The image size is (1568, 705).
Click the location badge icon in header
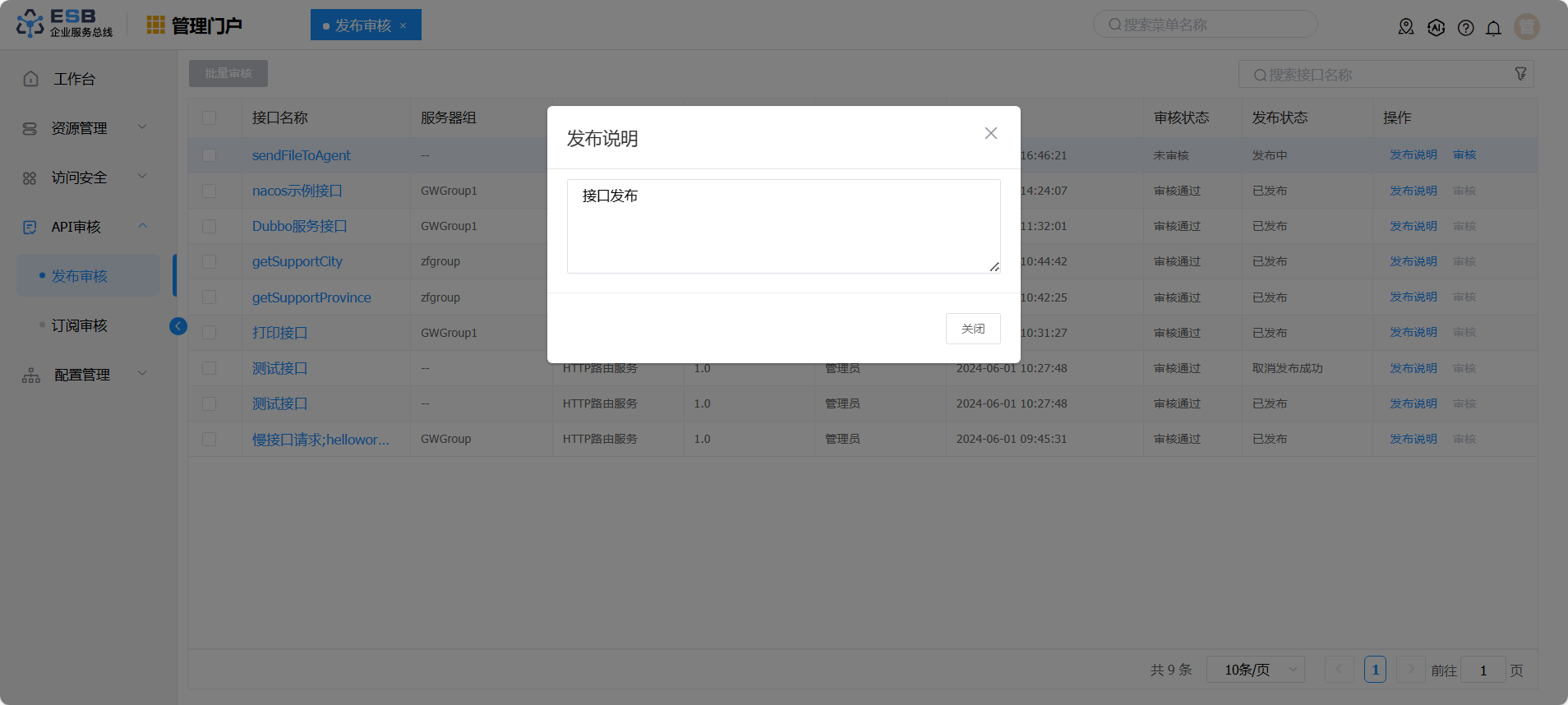pos(1406,28)
